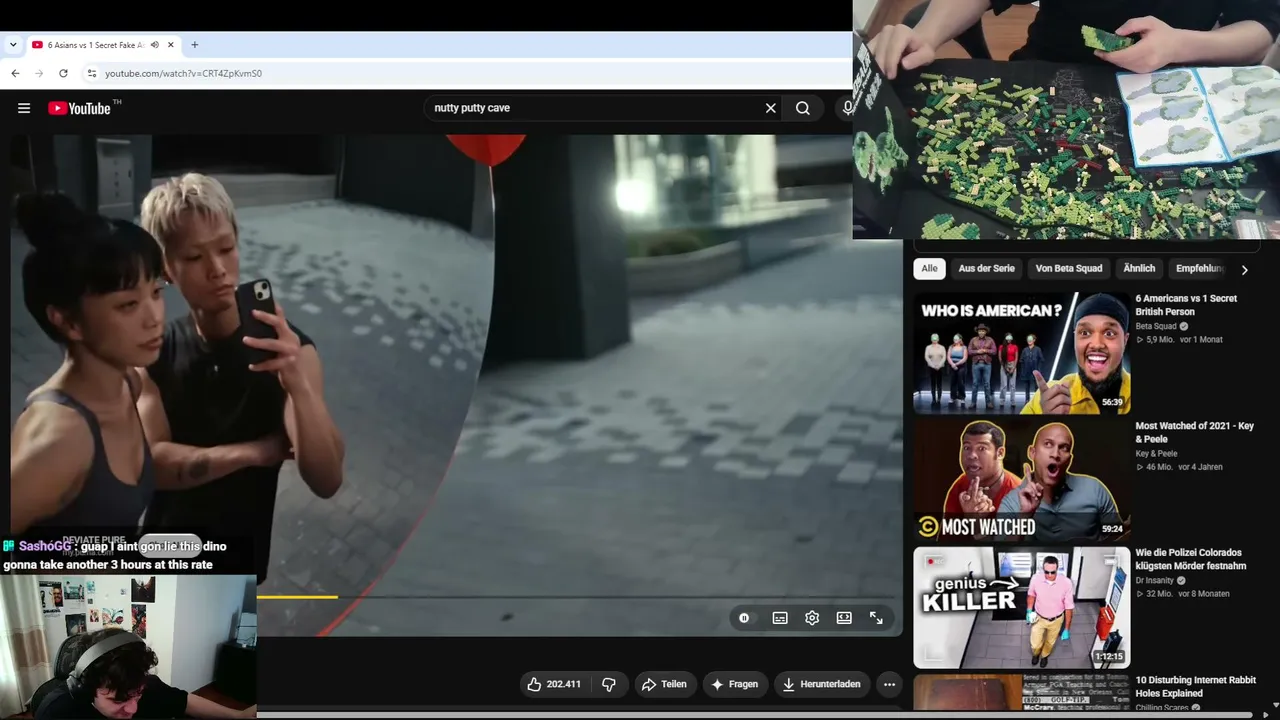
Task: Open 'Wie die Polizei Colorados klügsten Mörder festnahm' title
Action: coord(1190,559)
